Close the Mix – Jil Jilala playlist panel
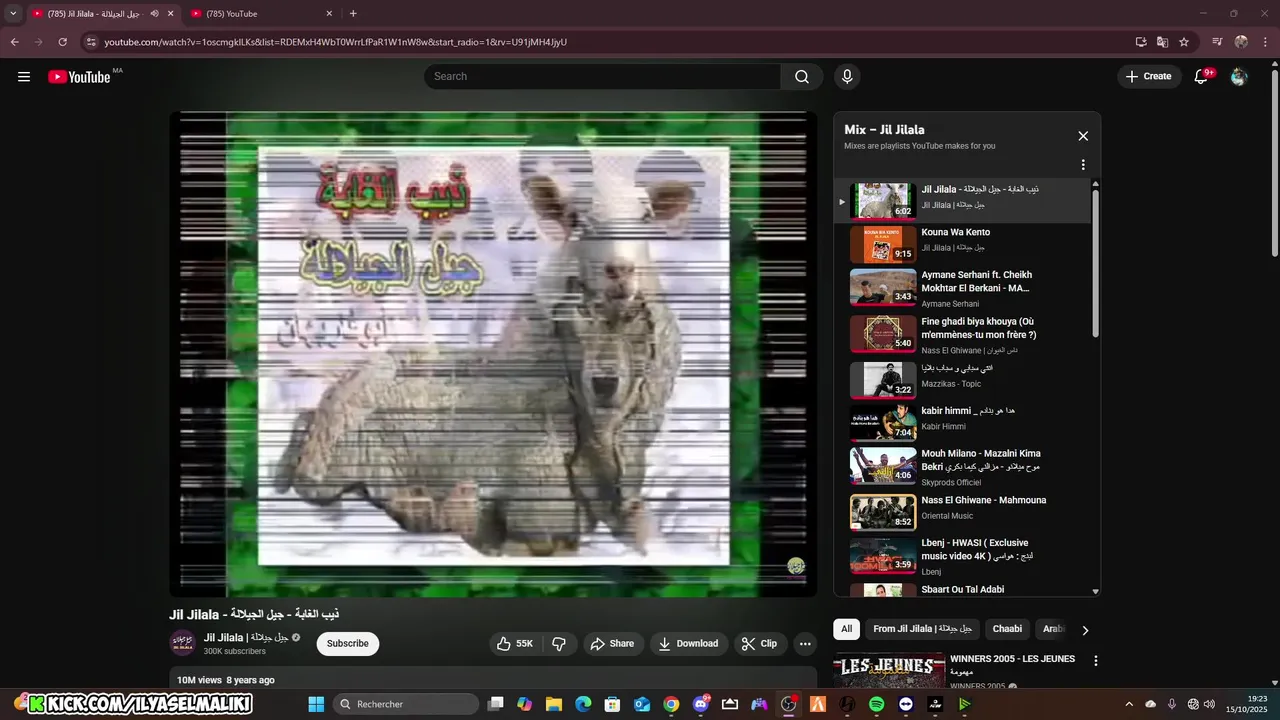The width and height of the screenshot is (1280, 720). point(1083,136)
